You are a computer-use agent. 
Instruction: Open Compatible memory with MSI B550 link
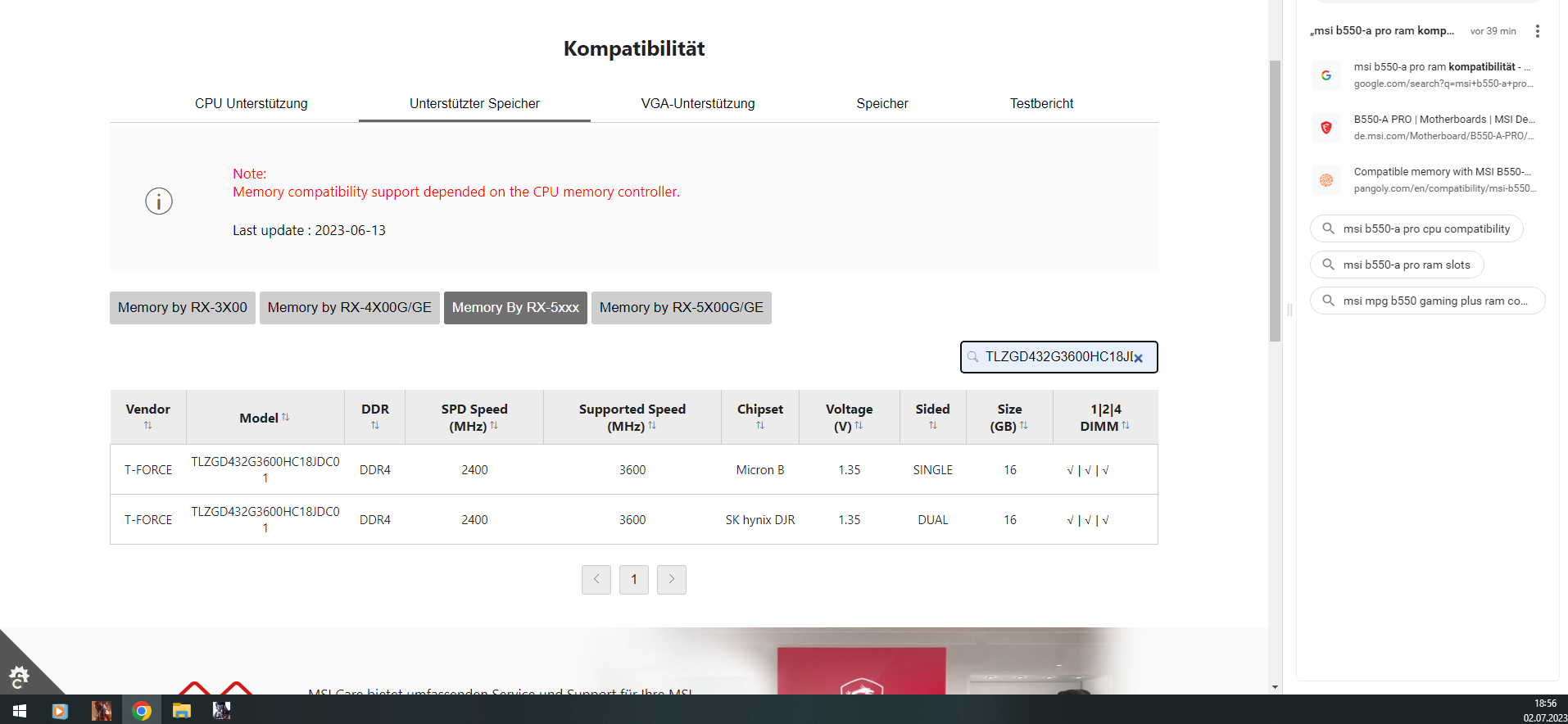(1442, 172)
